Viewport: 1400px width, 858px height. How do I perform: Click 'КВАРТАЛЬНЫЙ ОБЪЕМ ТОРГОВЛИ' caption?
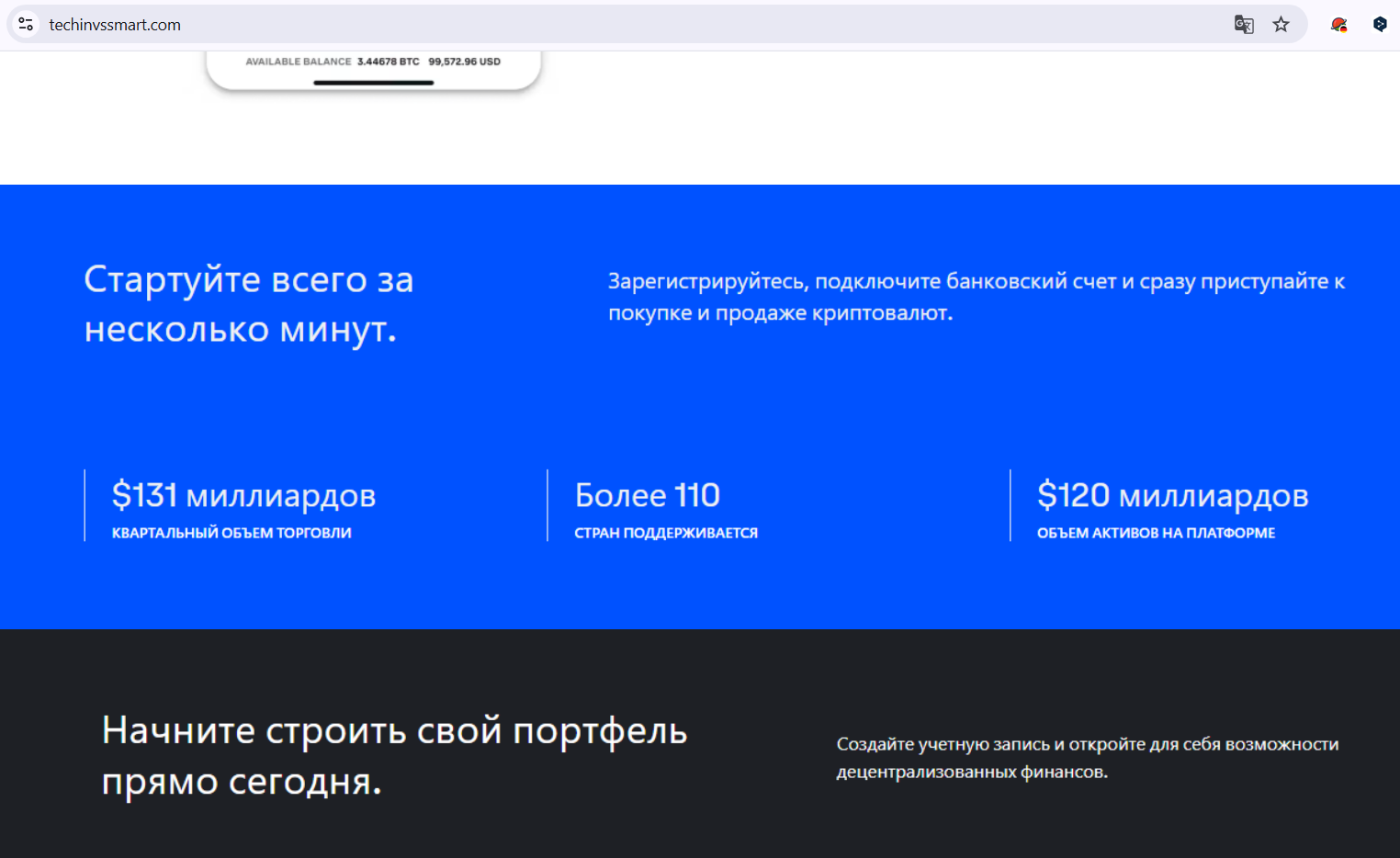231,533
